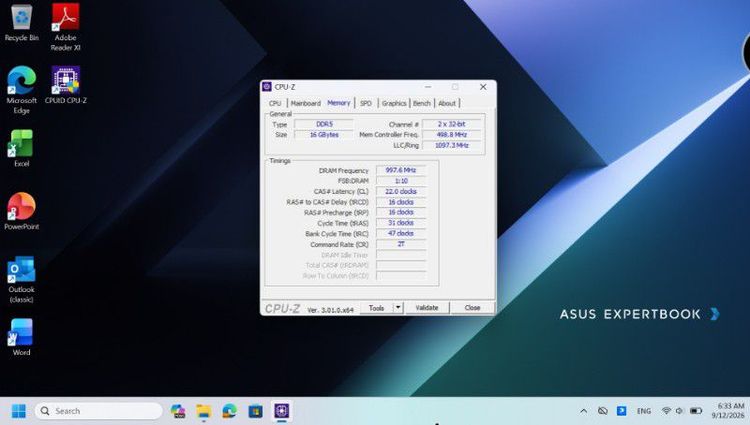Switch to the Bench tab

tap(421, 103)
